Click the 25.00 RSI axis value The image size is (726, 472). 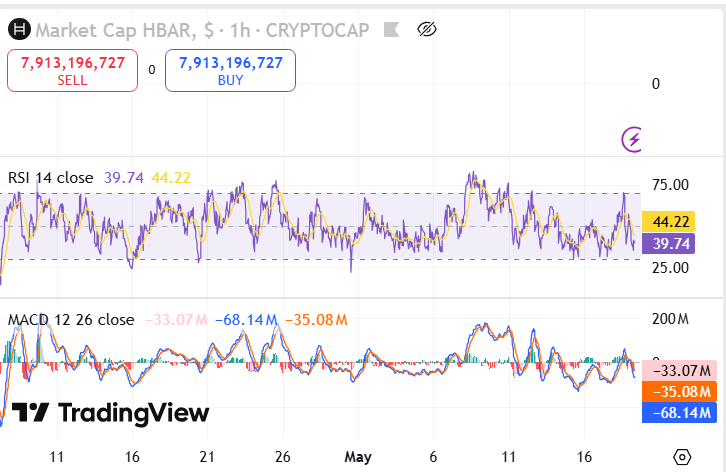pos(670,268)
